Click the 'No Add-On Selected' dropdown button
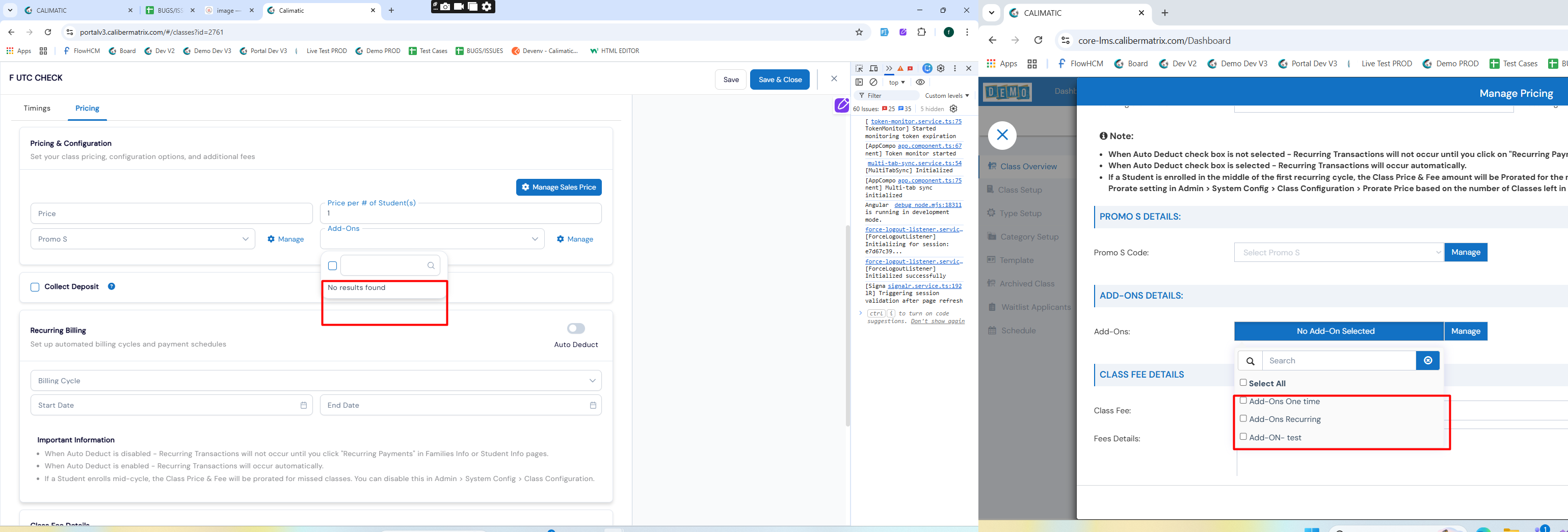This screenshot has height=532, width=1568. click(x=1339, y=331)
